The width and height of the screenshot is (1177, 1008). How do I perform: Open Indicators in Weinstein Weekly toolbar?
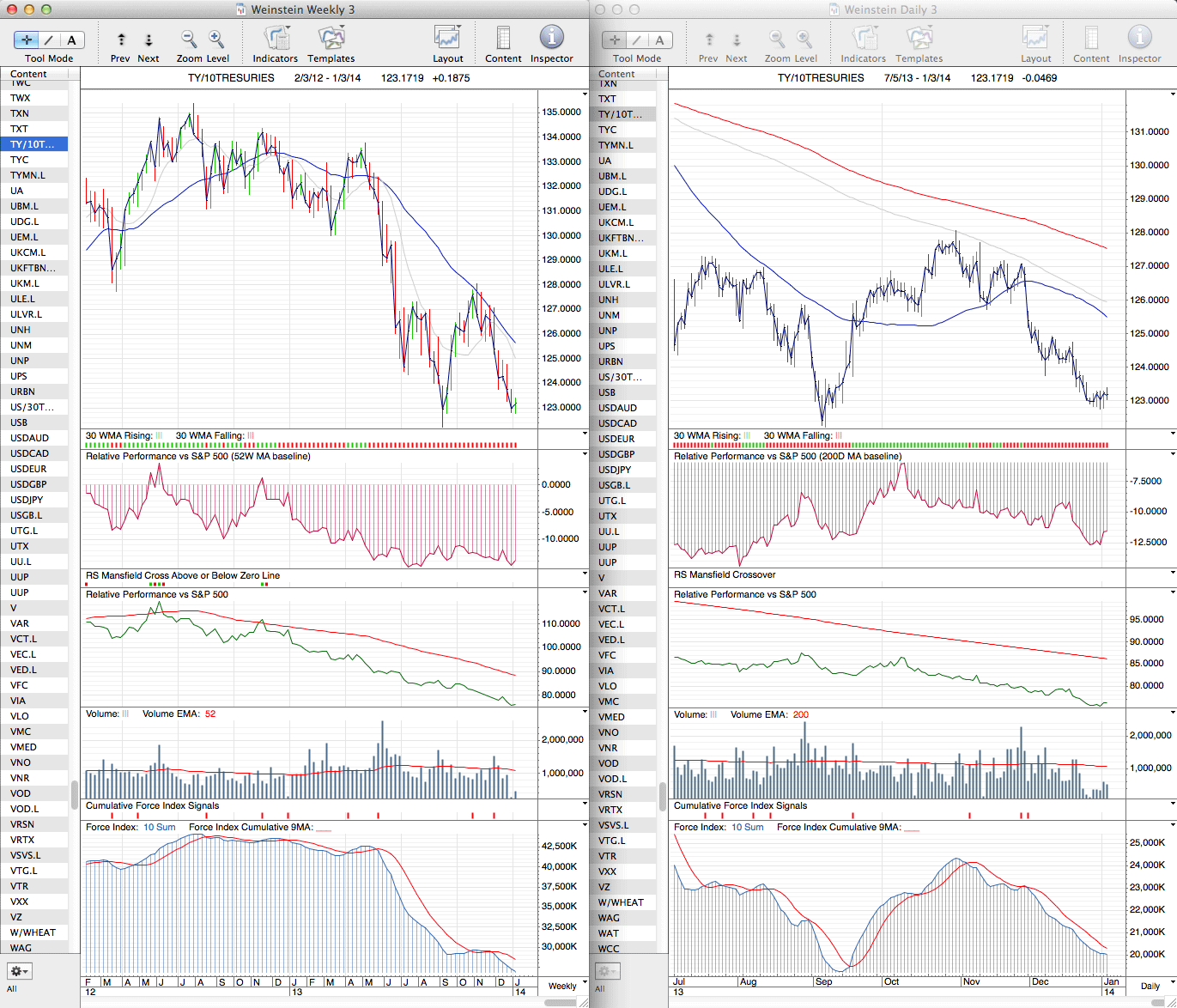click(x=276, y=39)
